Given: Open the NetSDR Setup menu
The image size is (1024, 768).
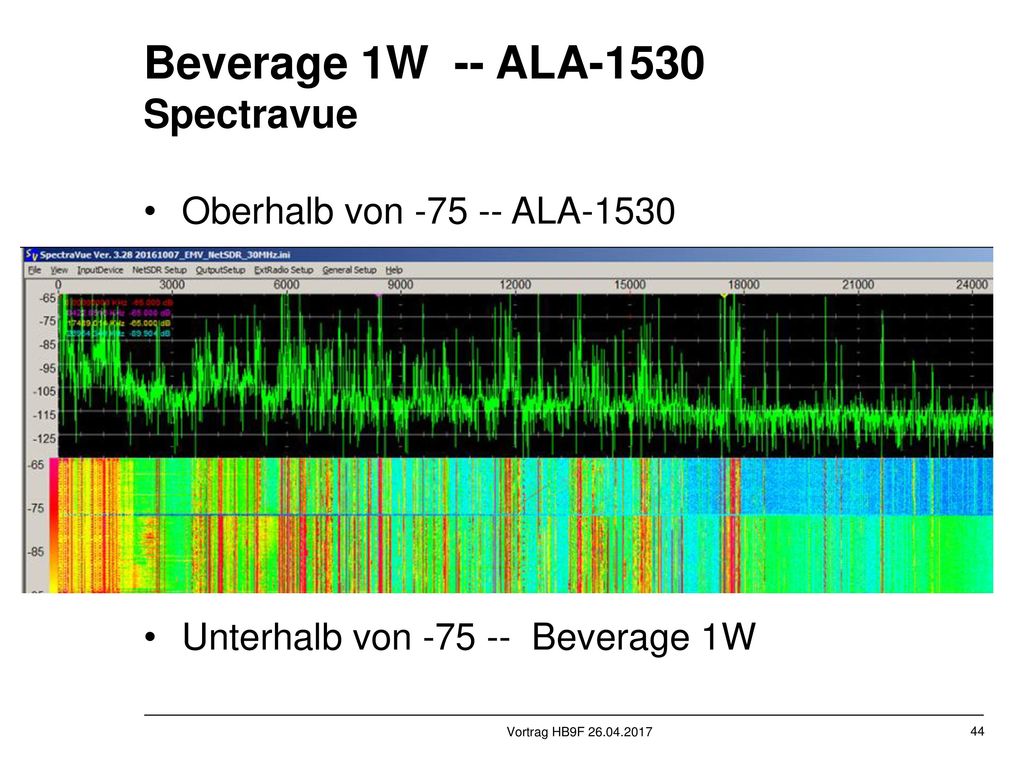Looking at the screenshot, I should click(159, 270).
